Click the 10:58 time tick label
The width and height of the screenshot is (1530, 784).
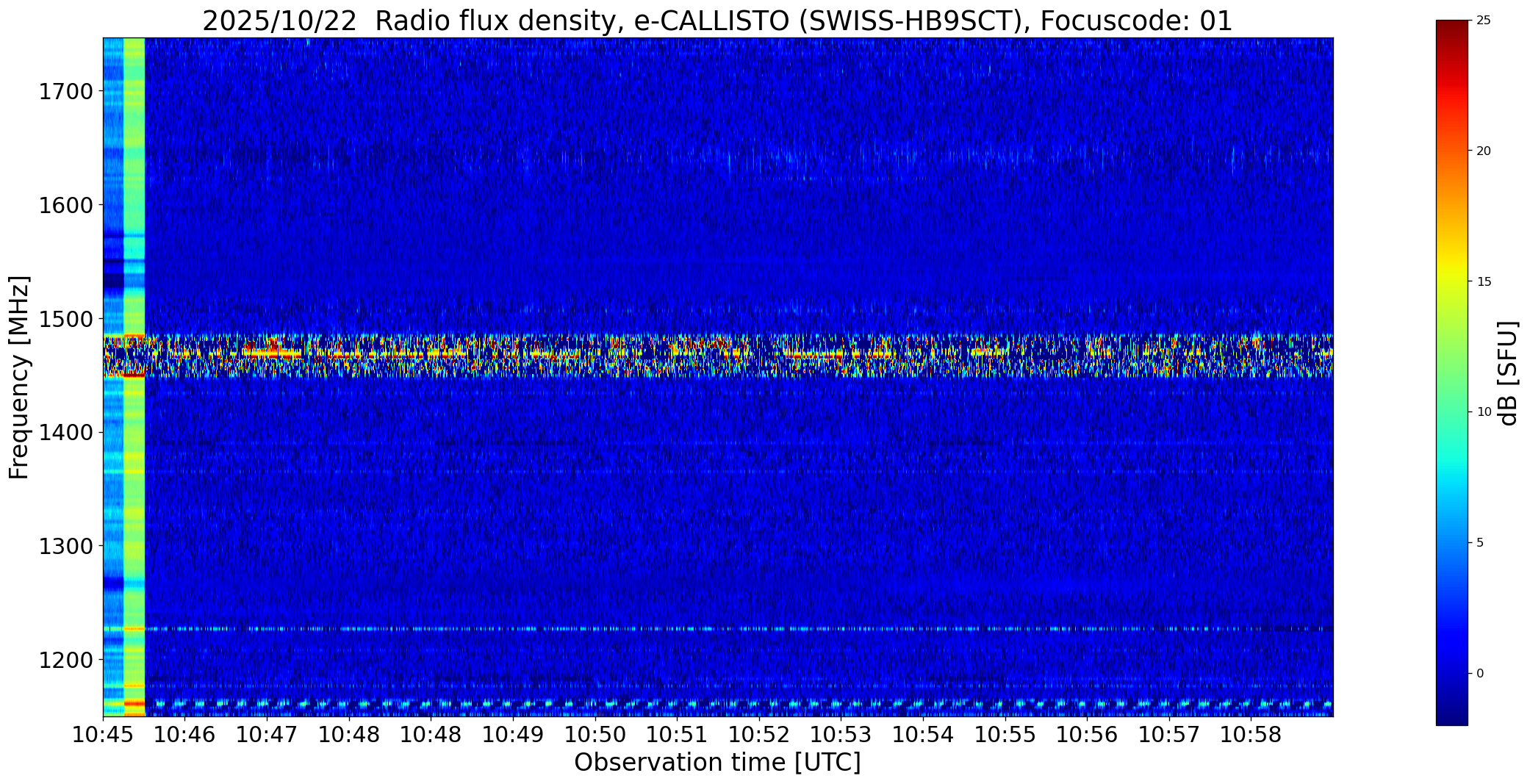(x=1251, y=735)
